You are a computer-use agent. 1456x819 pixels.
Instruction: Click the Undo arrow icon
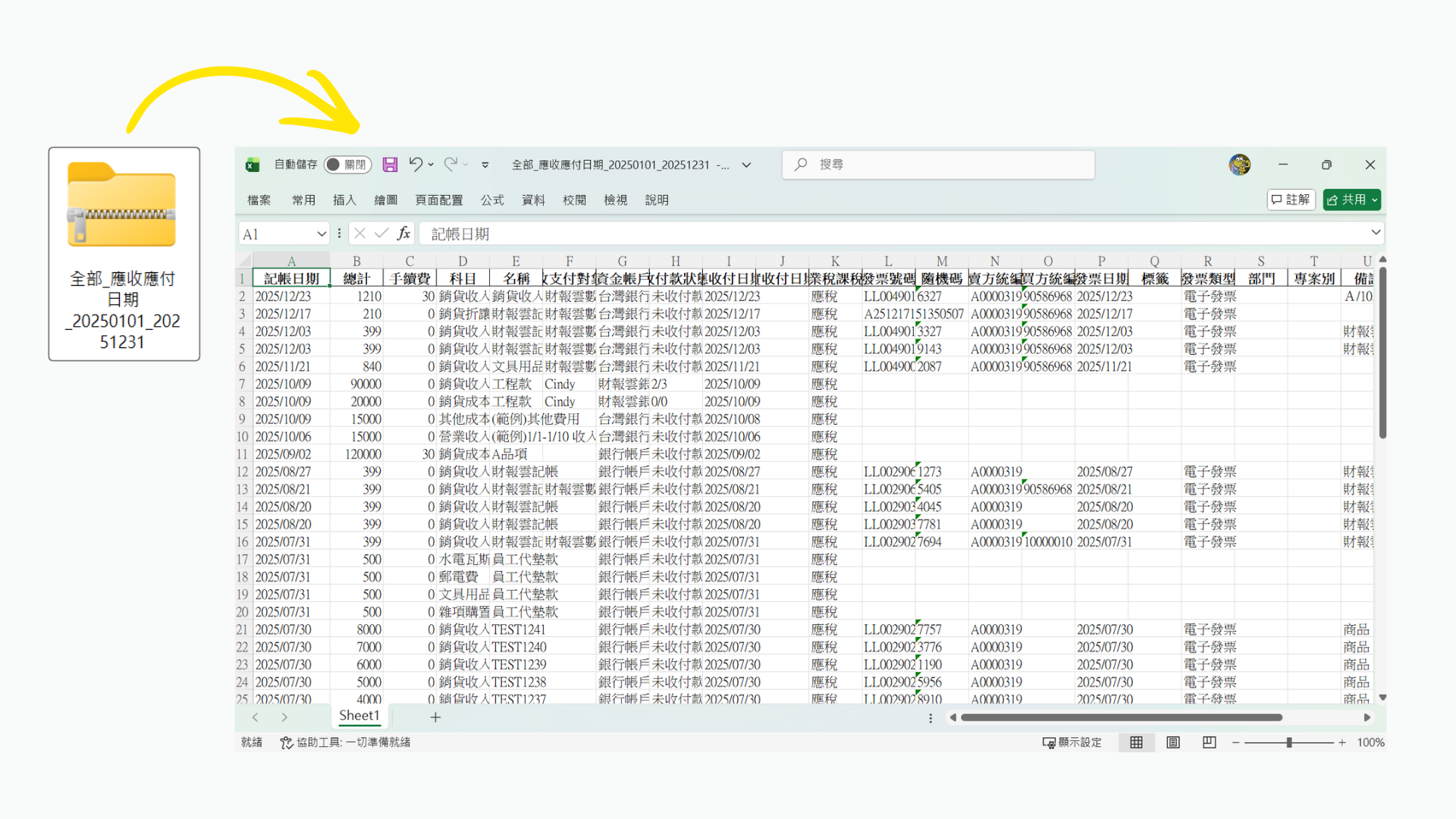[x=416, y=165]
